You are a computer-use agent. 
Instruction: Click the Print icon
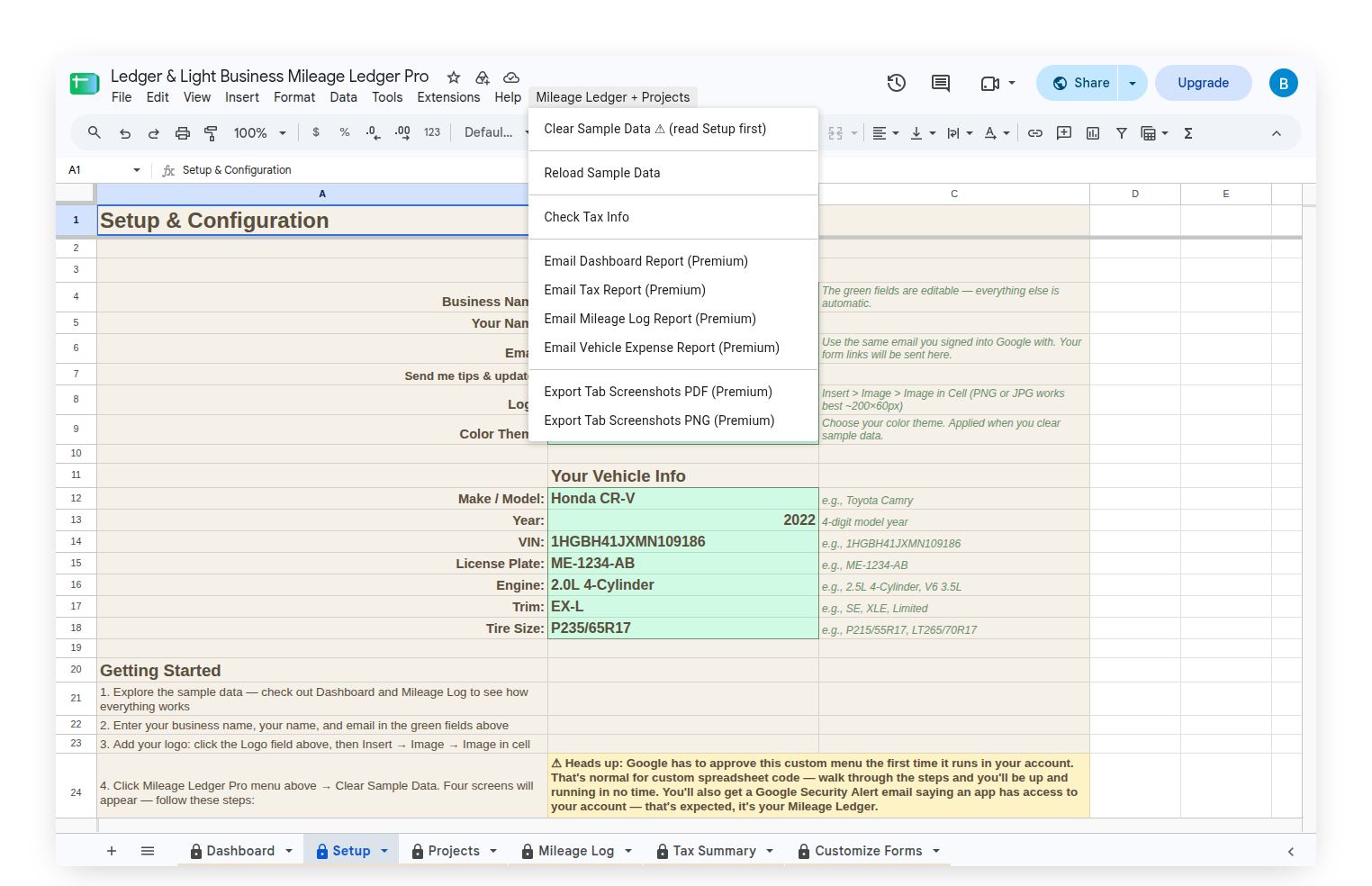tap(183, 133)
